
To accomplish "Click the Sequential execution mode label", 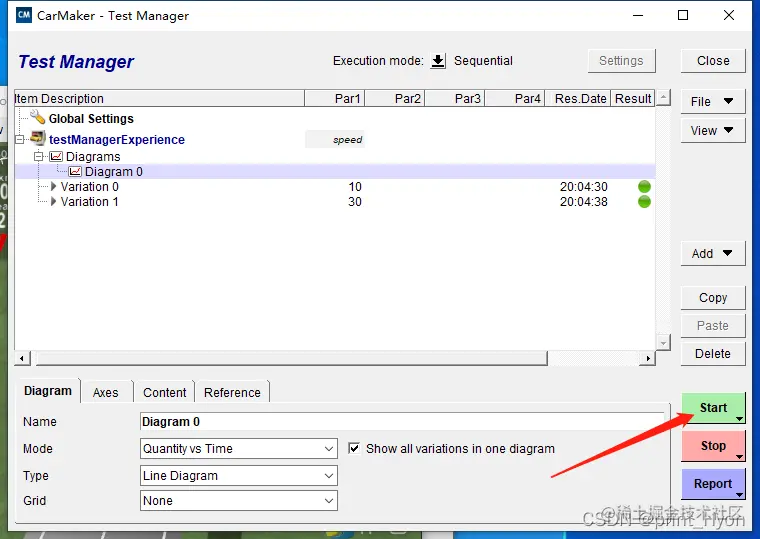I will [x=483, y=61].
